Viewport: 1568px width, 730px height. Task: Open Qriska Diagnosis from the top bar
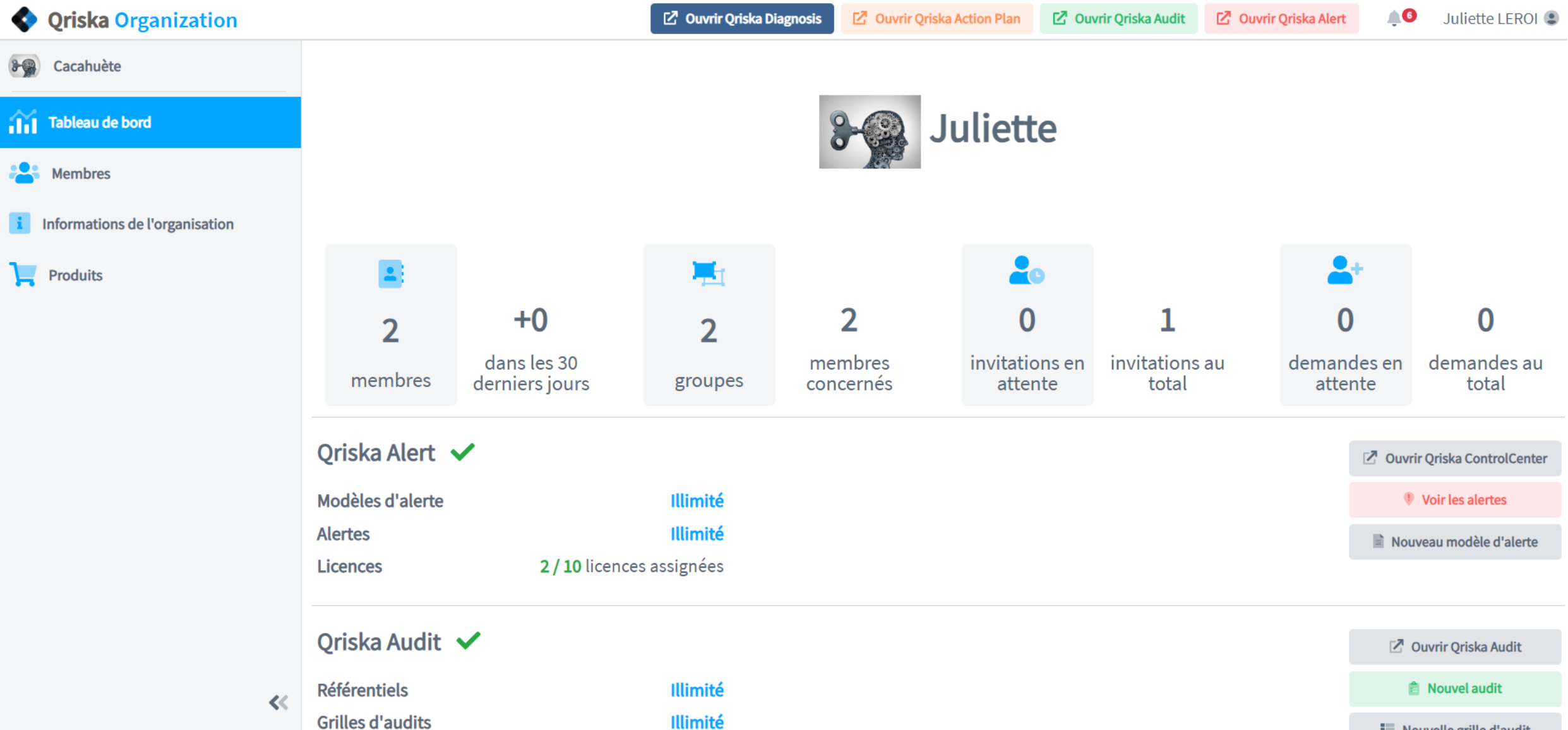pos(742,19)
